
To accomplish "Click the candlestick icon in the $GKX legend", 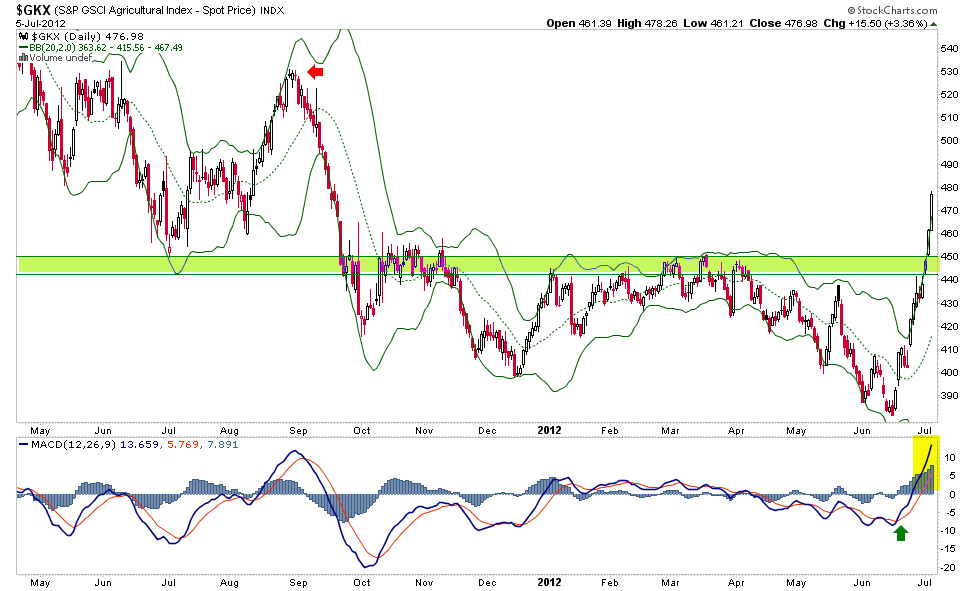I will 24,36.
